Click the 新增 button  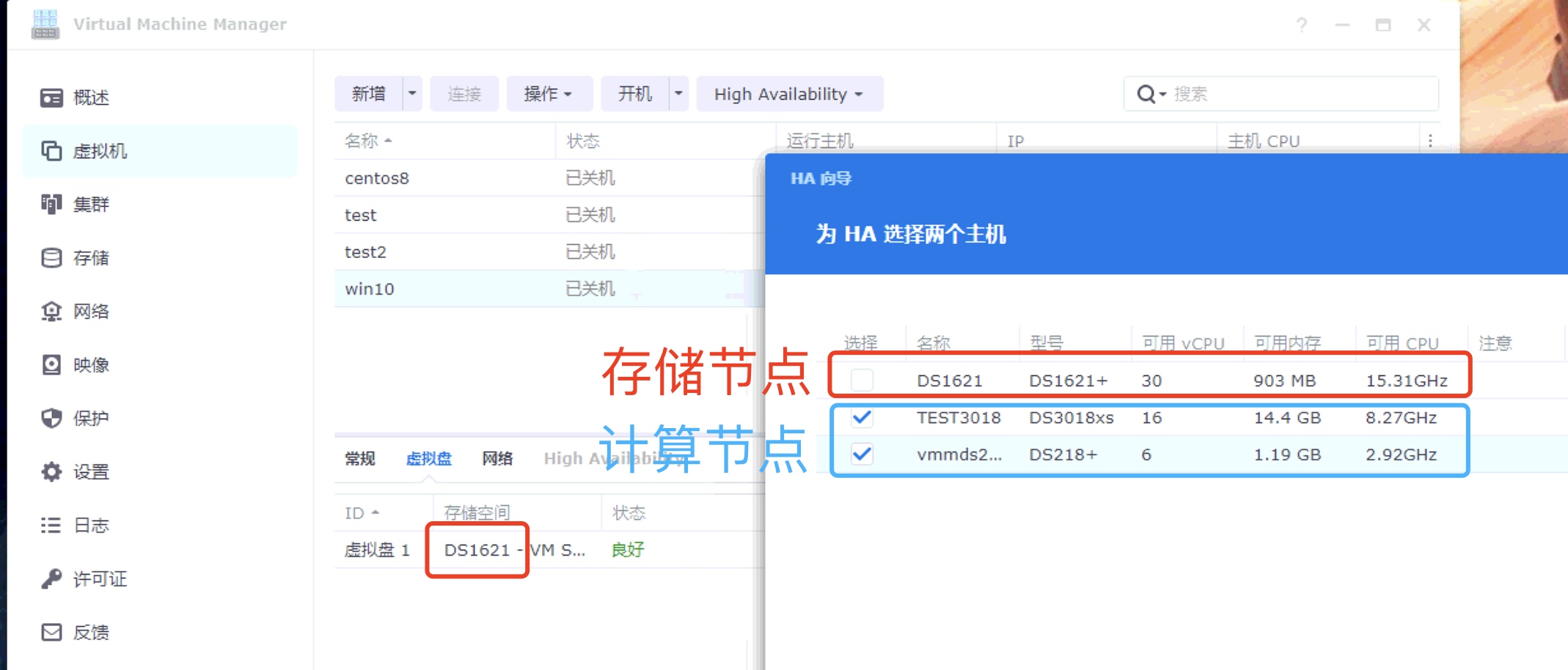click(x=369, y=94)
